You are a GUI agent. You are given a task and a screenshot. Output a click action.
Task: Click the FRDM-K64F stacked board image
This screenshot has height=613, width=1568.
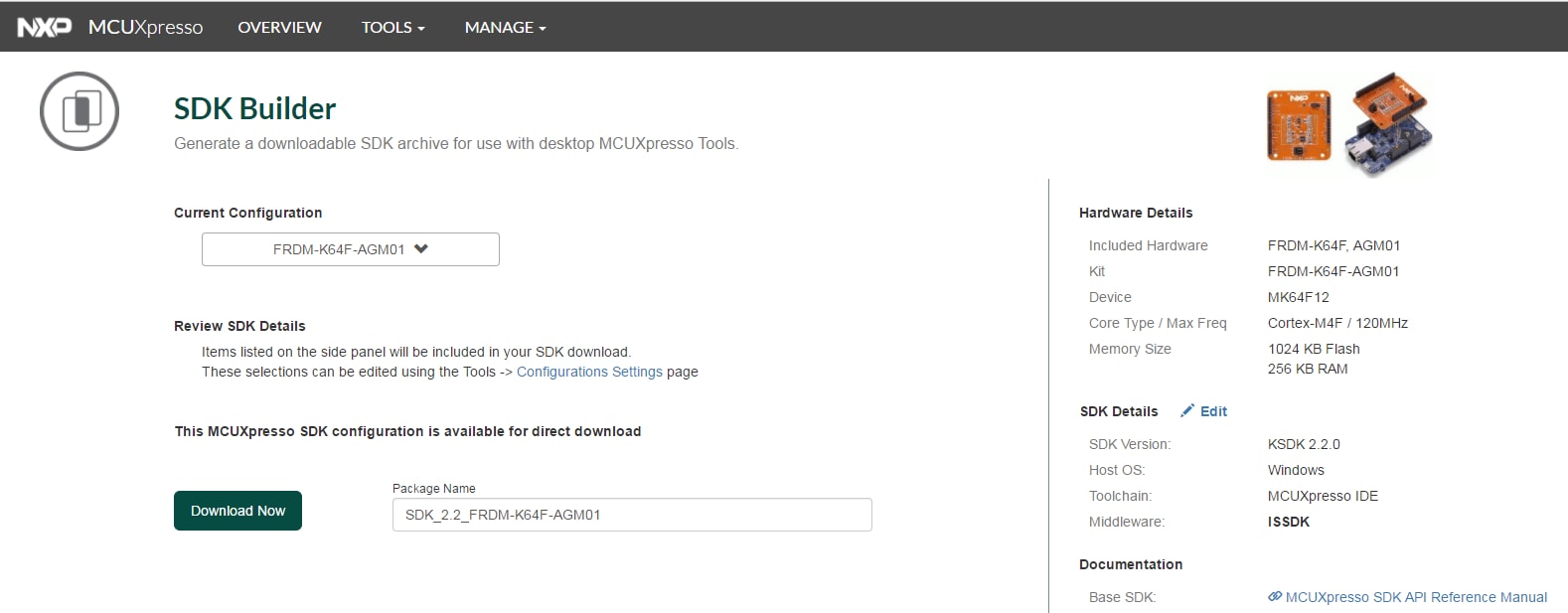(x=1389, y=126)
